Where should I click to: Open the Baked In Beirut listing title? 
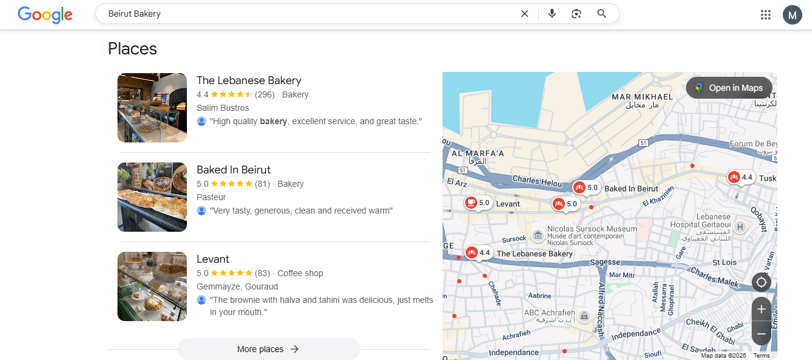tap(233, 170)
